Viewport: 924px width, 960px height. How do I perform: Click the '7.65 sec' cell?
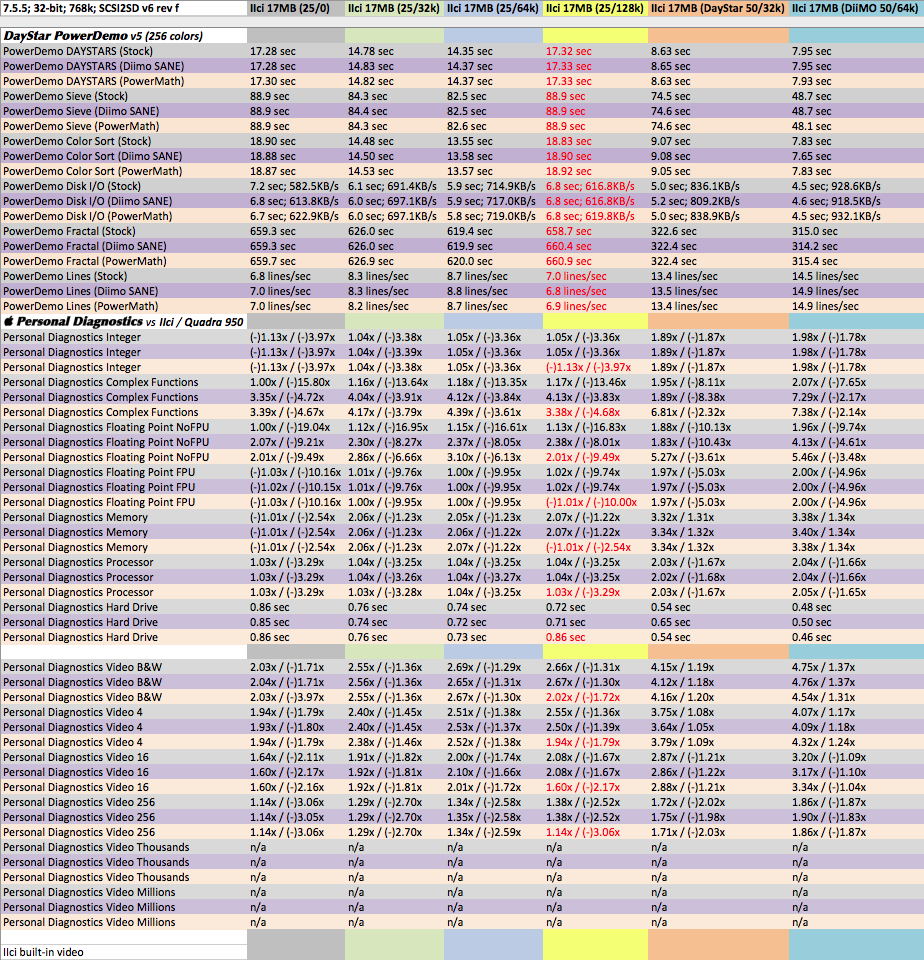pos(811,156)
